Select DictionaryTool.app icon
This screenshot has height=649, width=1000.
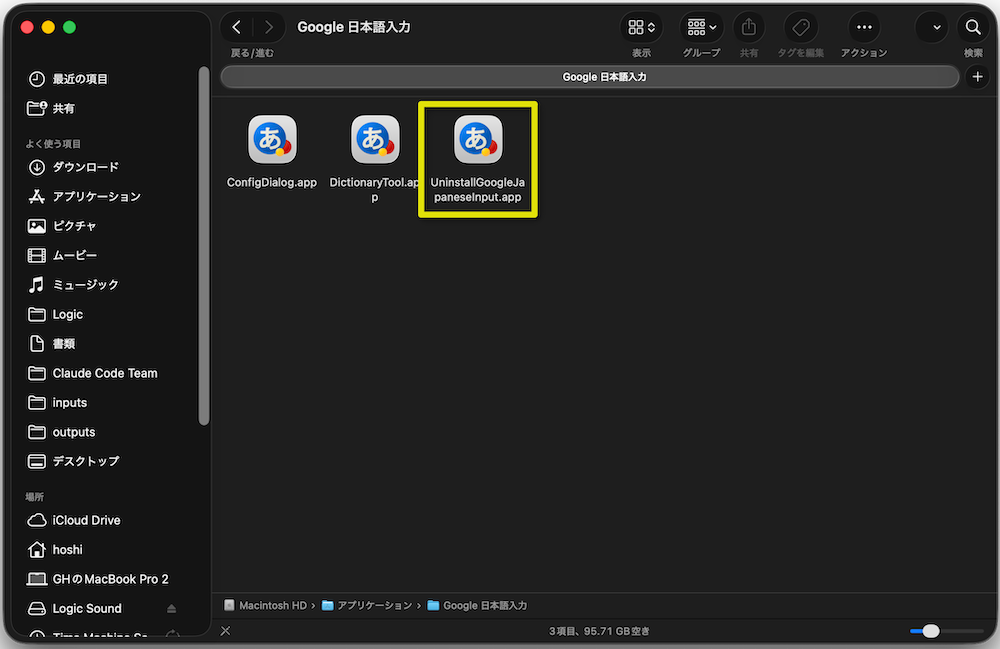click(375, 139)
